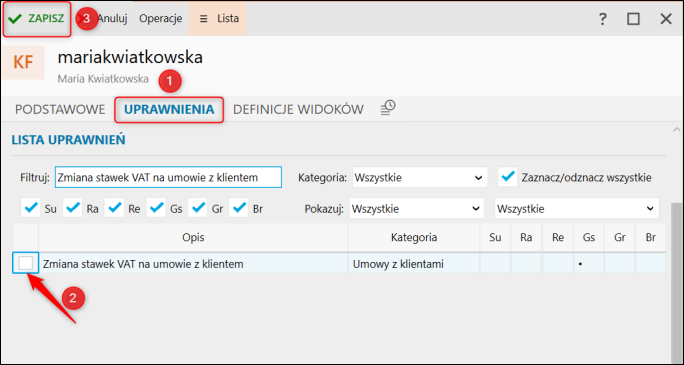Click the Kategoria column header in the table
Screen dimensions: 684x365
pyautogui.click(x=414, y=237)
